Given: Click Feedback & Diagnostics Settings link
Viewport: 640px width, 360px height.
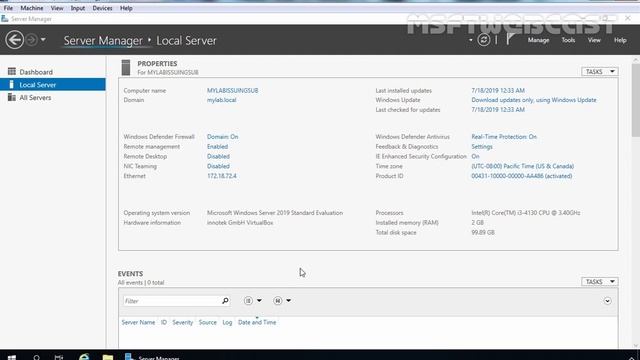Looking at the screenshot, I should coord(482,147).
